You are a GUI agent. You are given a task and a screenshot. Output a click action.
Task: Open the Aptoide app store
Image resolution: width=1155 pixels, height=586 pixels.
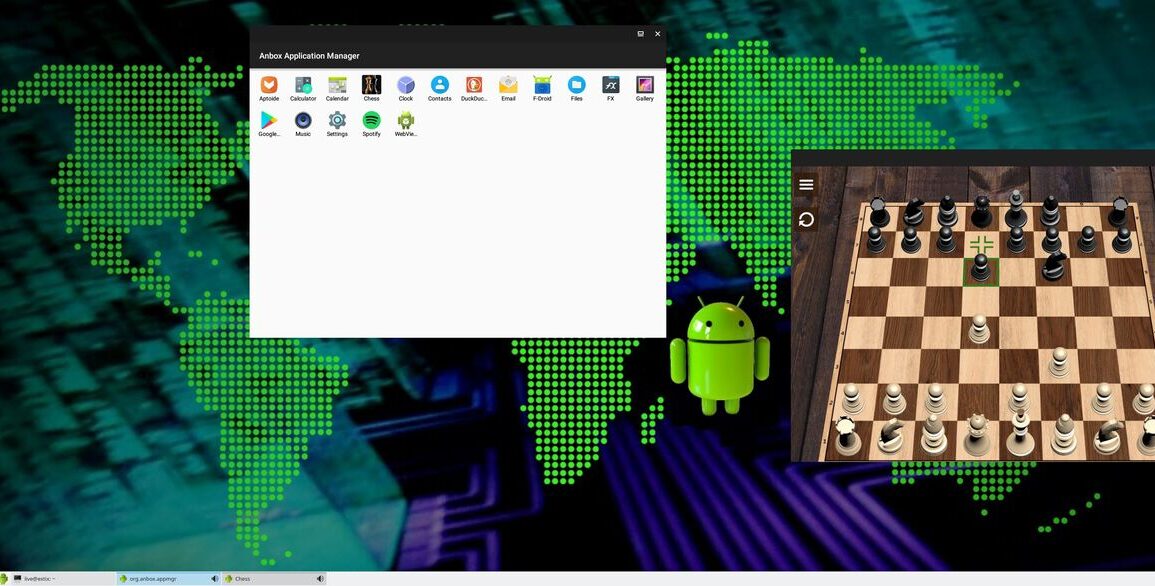269,86
